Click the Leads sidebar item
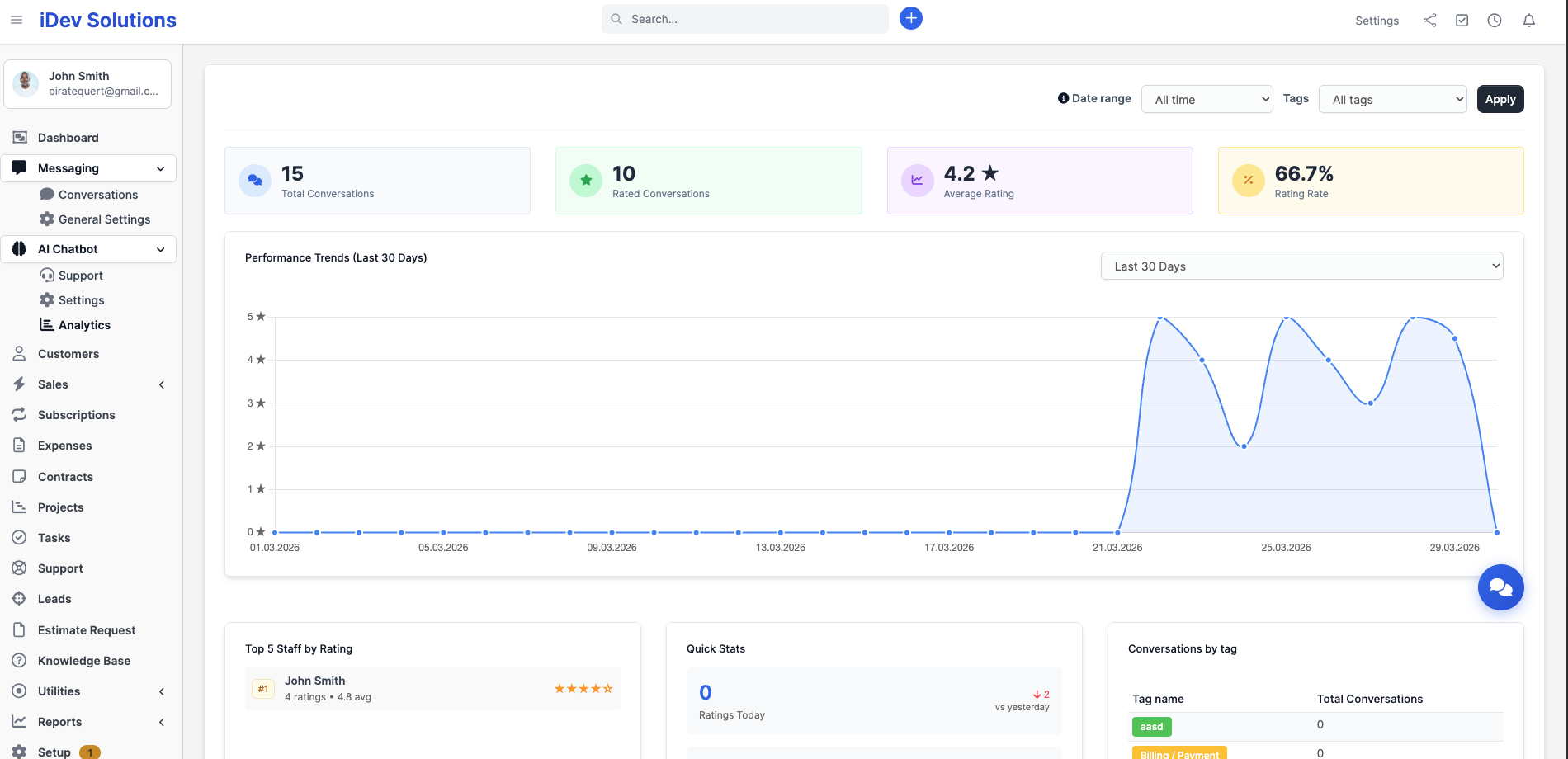1568x759 pixels. tap(54, 599)
